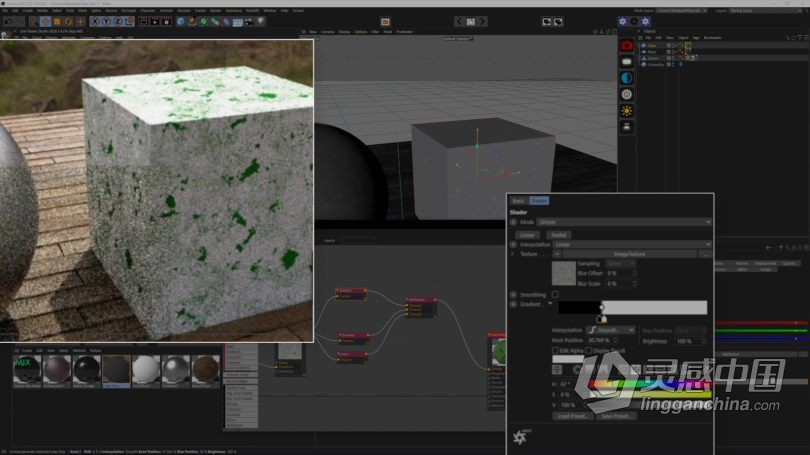
Task: Click the Cube primitive icon
Action: 180,22
